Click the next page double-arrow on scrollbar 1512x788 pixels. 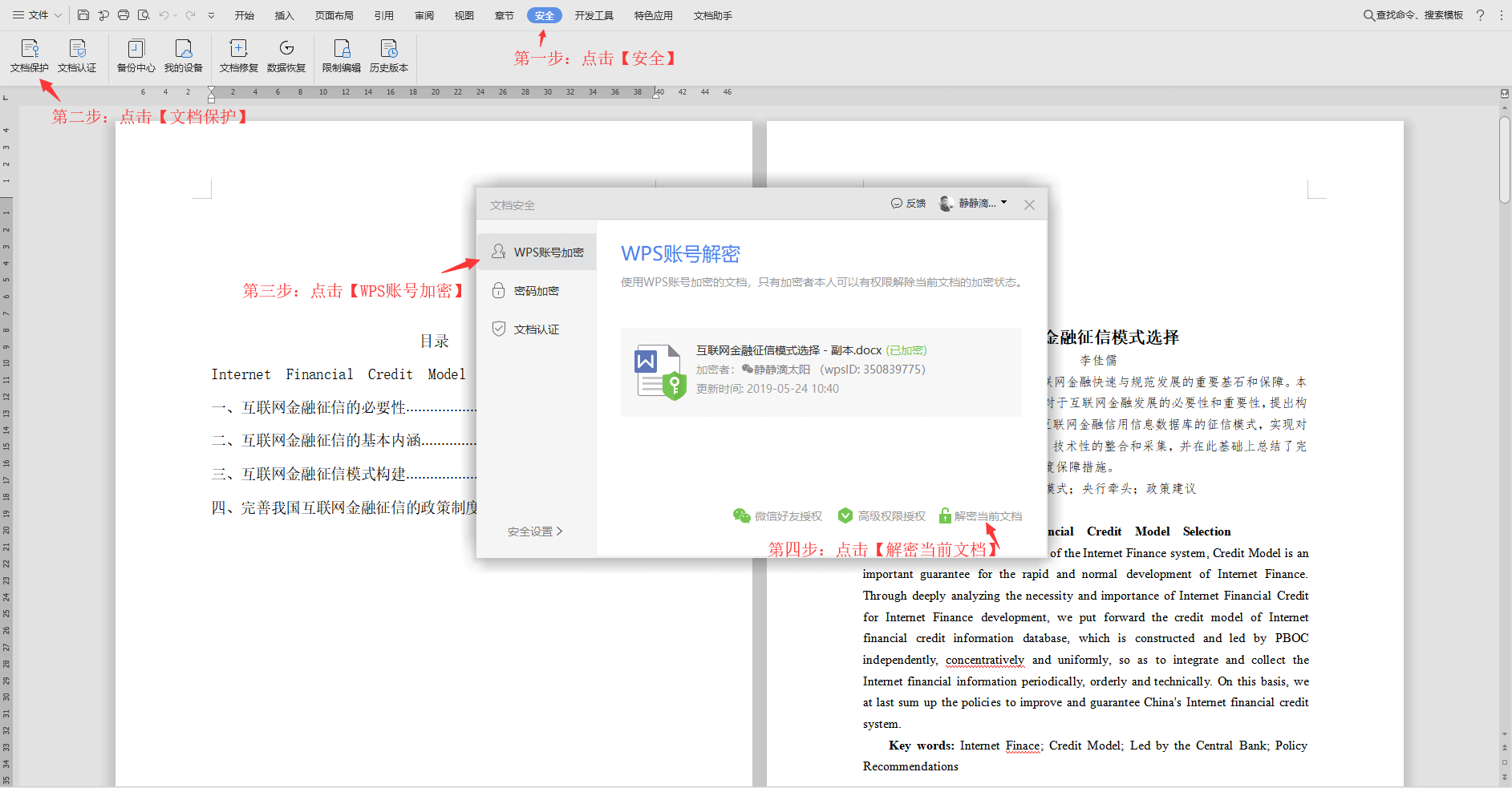click(1505, 776)
